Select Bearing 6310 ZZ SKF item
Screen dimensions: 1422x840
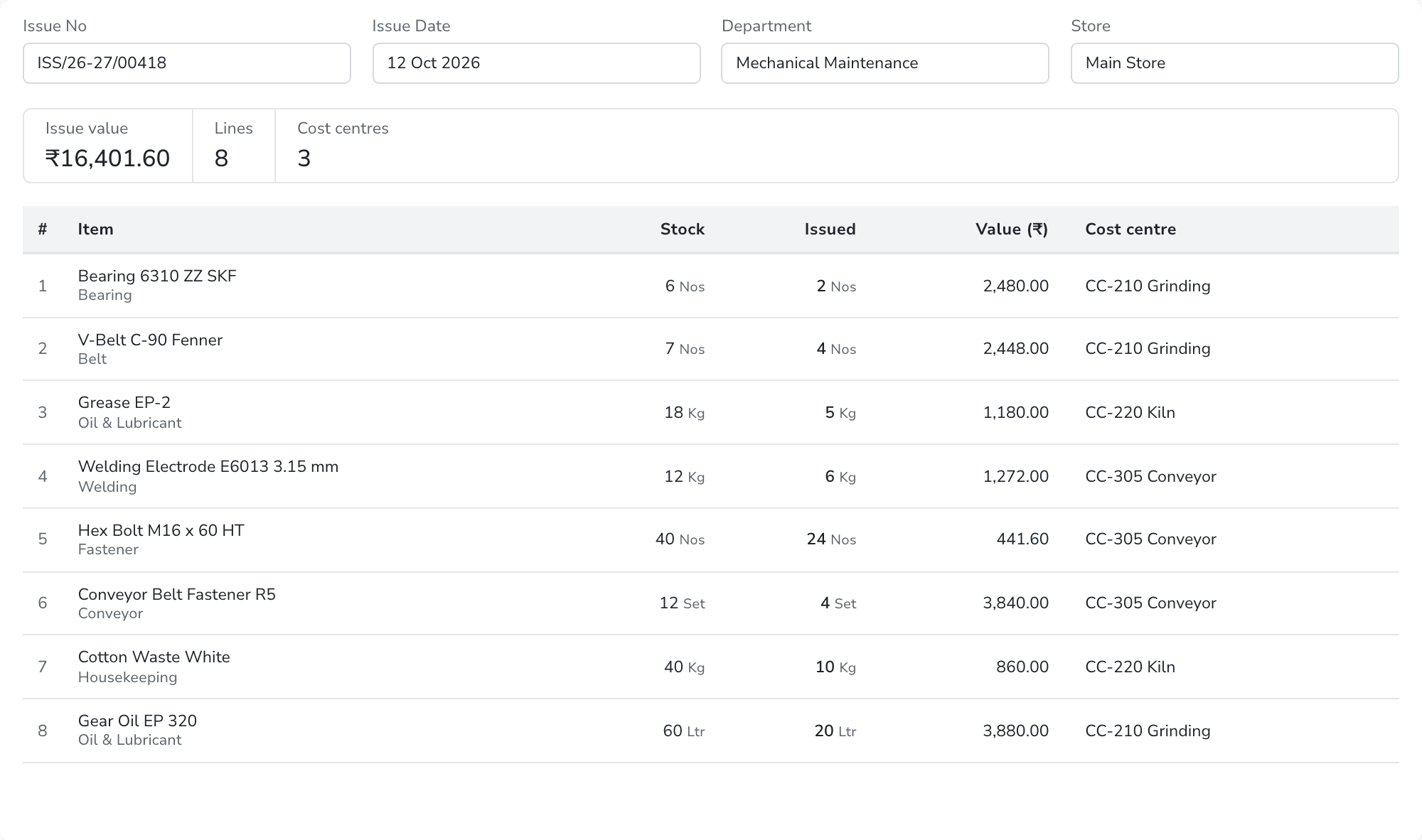pos(157,276)
